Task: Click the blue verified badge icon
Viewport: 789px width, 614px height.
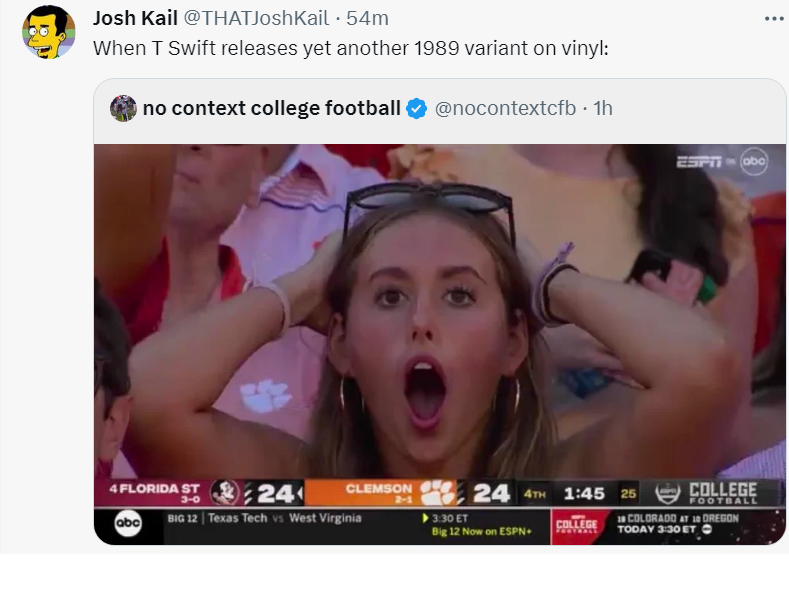Action: tap(417, 109)
